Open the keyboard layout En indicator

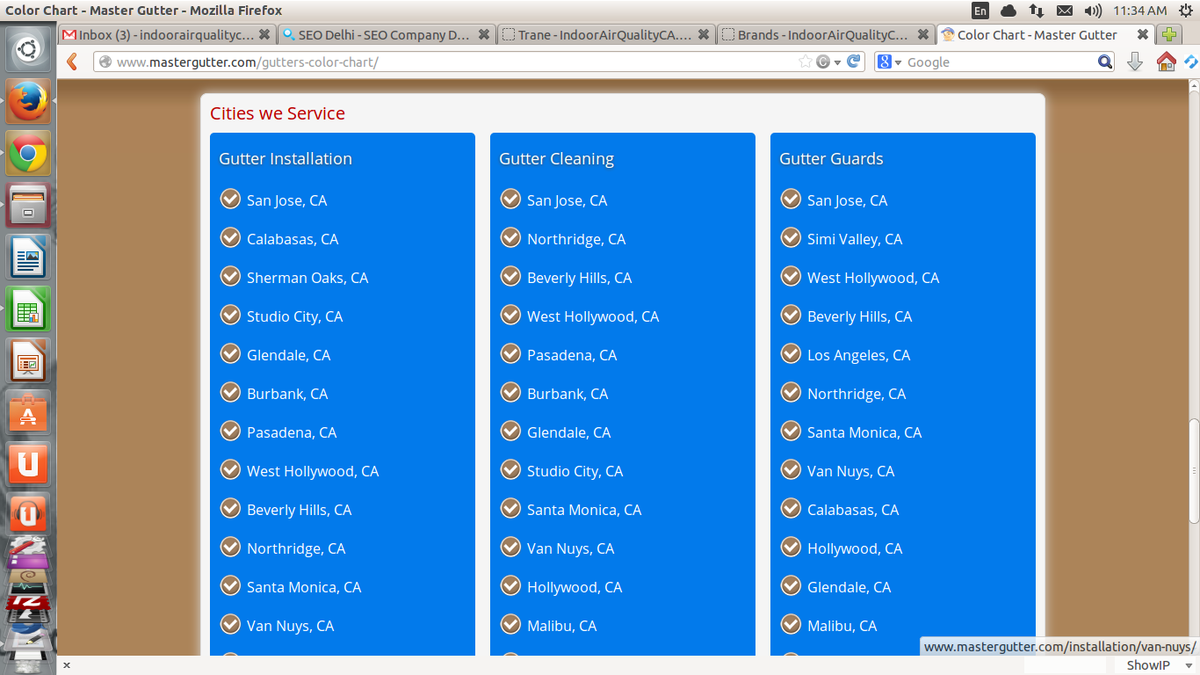pyautogui.click(x=980, y=10)
